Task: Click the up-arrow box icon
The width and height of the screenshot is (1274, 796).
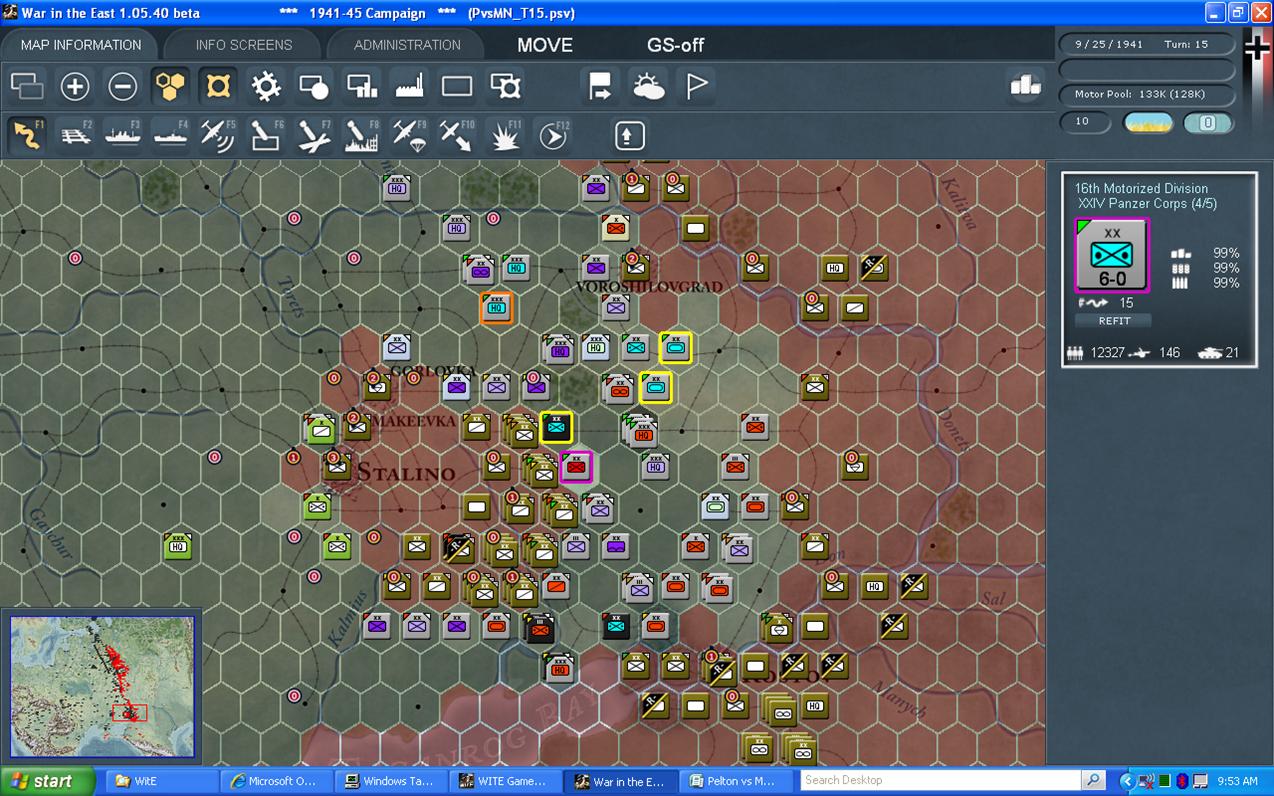Action: click(x=629, y=135)
